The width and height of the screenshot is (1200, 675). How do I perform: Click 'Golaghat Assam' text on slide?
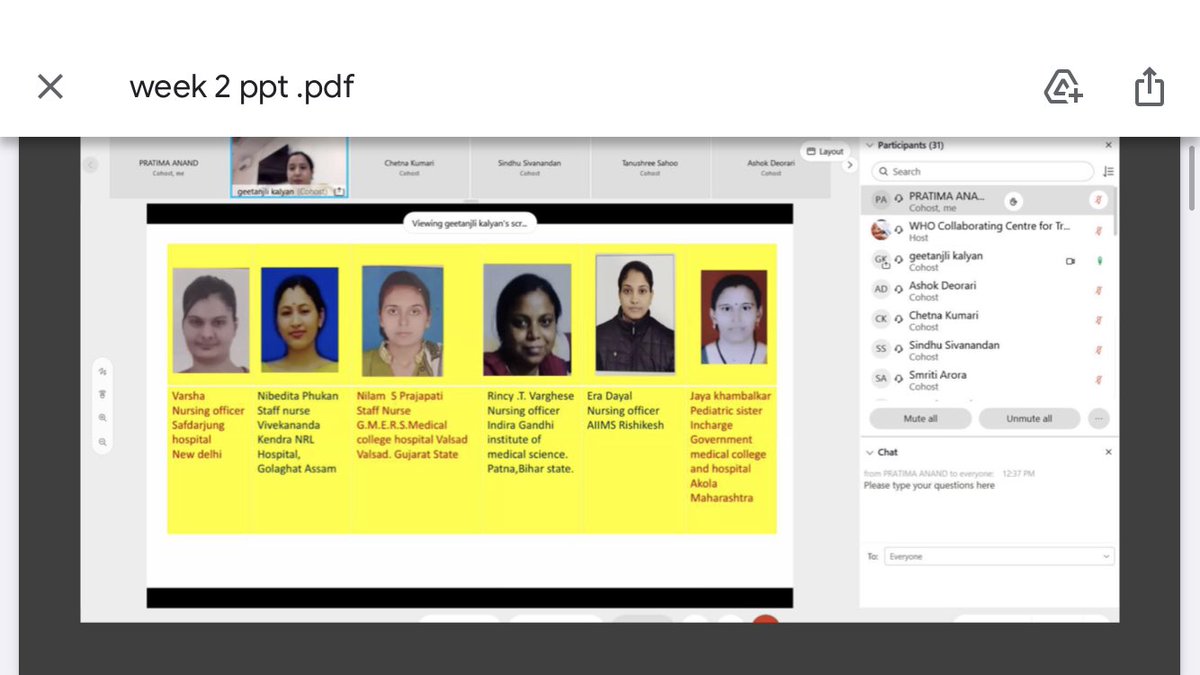click(x=297, y=468)
